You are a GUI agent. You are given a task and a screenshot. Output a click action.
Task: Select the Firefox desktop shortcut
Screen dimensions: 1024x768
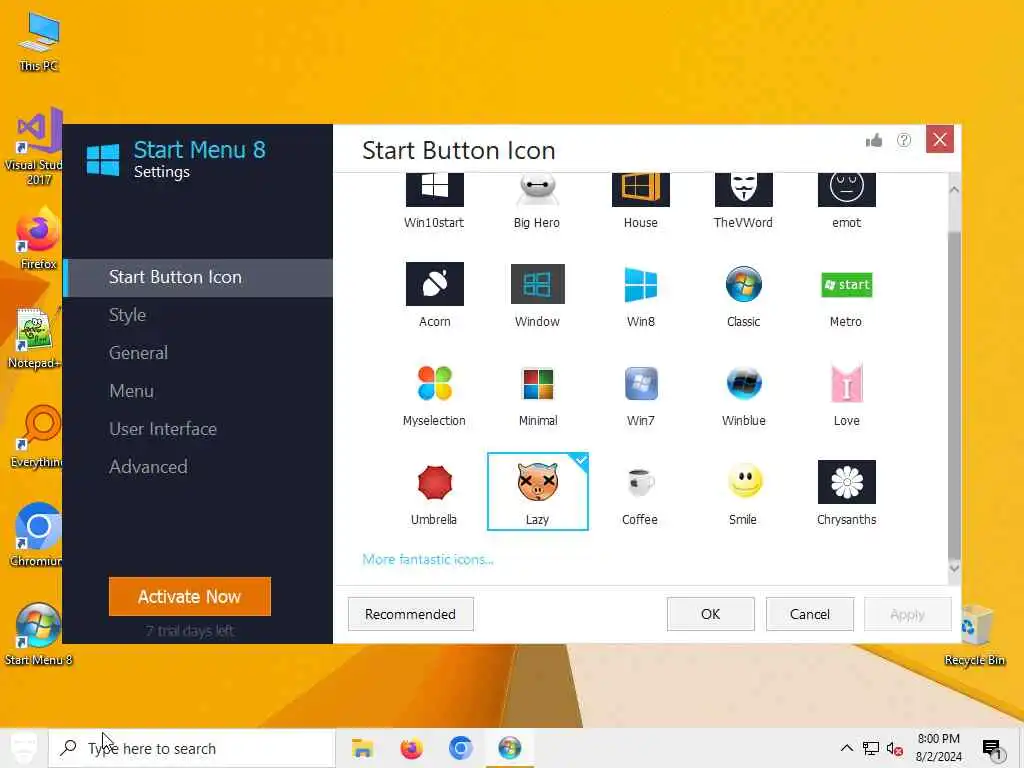click(x=38, y=238)
